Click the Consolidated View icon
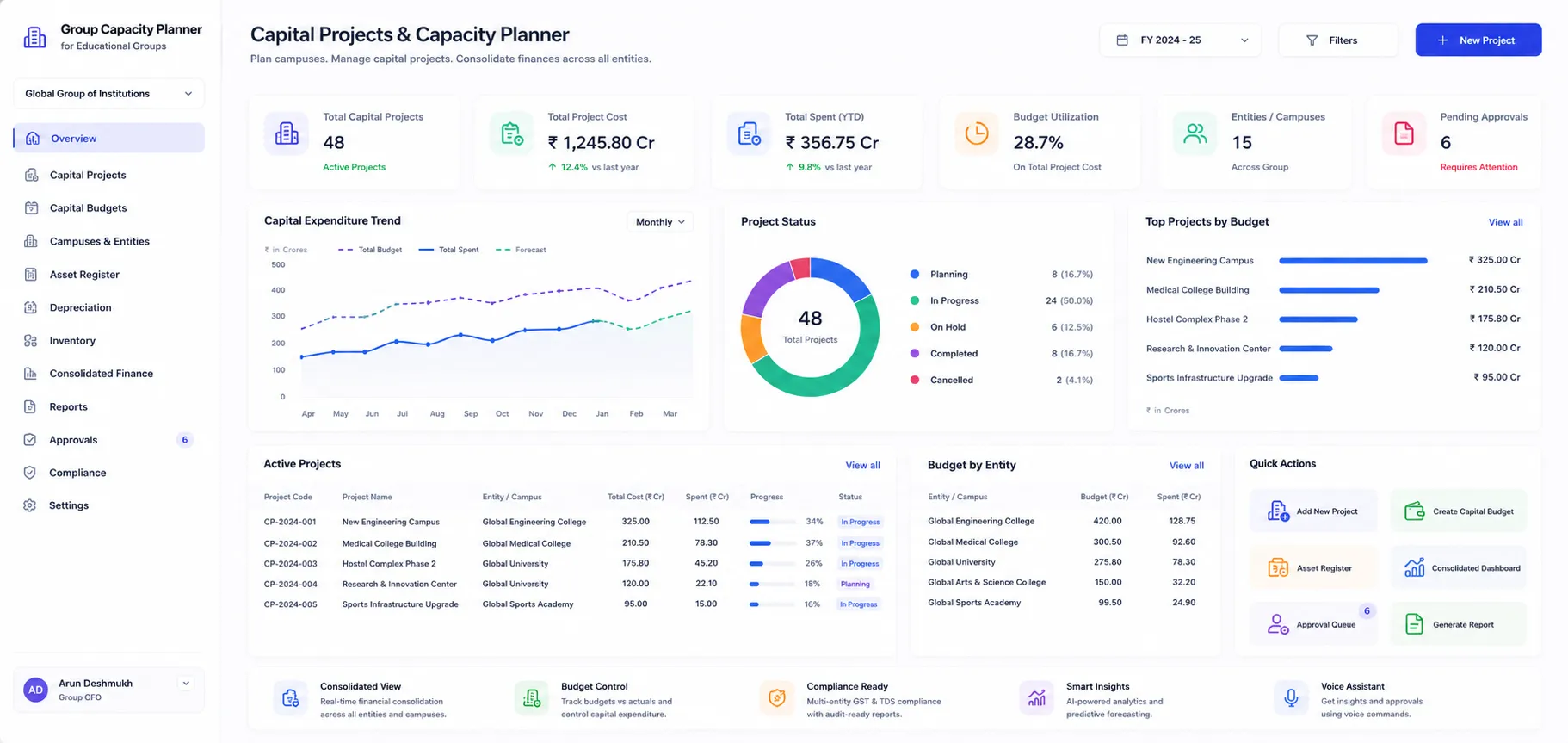 pos(290,697)
